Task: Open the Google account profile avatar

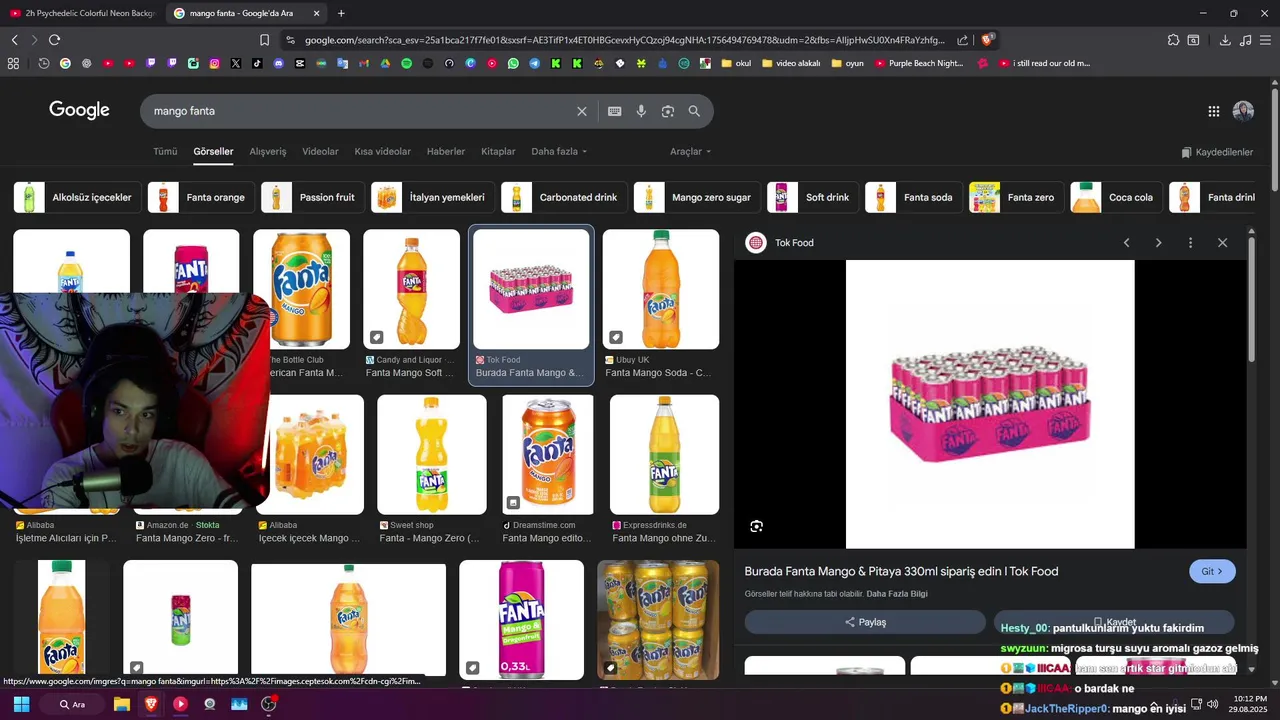Action: [1243, 111]
